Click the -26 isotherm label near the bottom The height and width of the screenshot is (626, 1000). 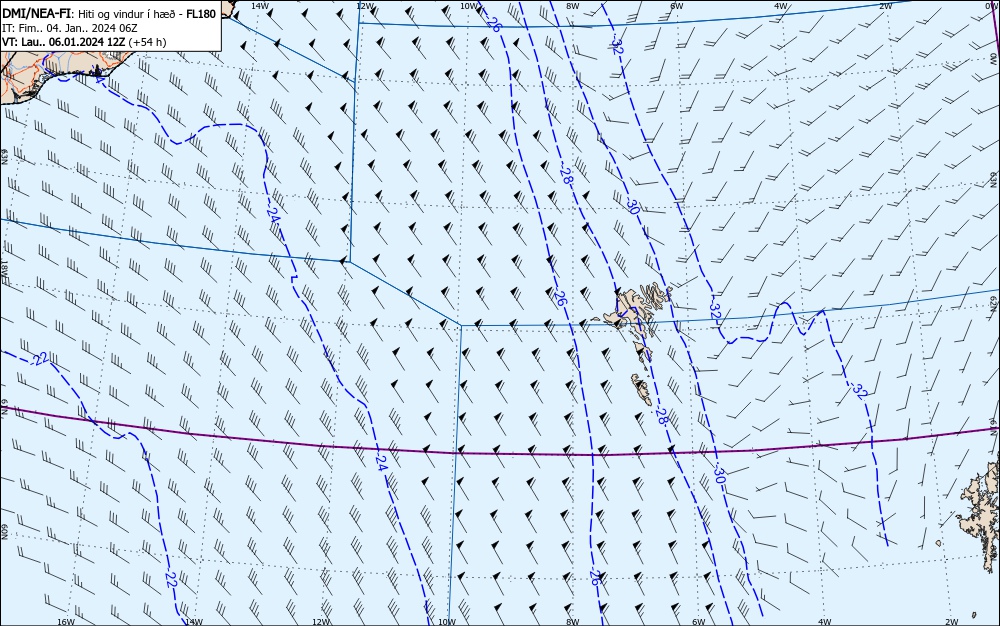click(594, 578)
